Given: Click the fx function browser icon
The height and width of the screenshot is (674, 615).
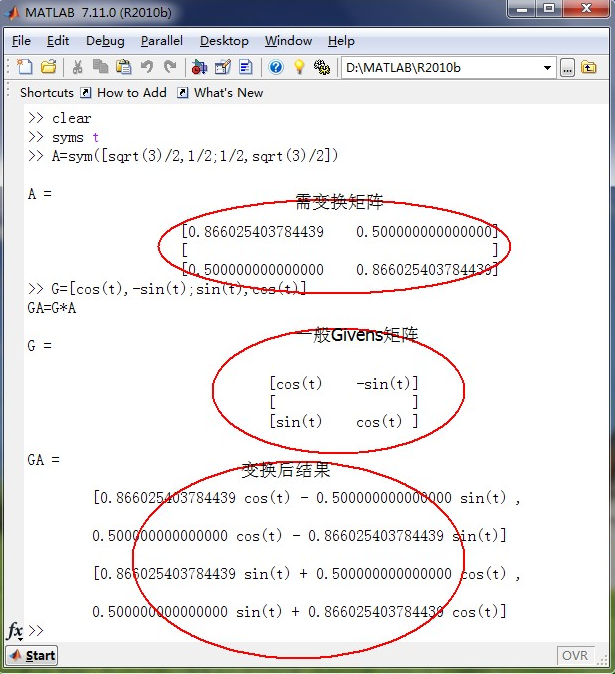Looking at the screenshot, I should [x=15, y=631].
